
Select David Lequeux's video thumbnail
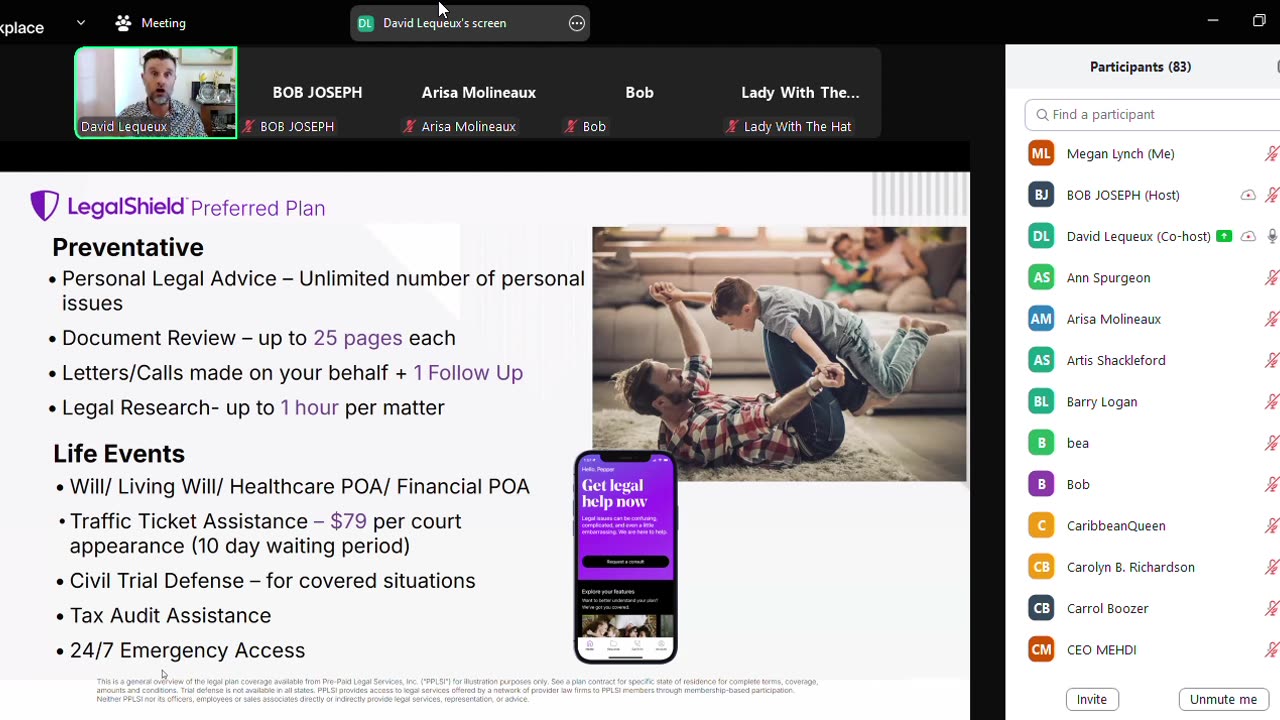click(x=156, y=92)
